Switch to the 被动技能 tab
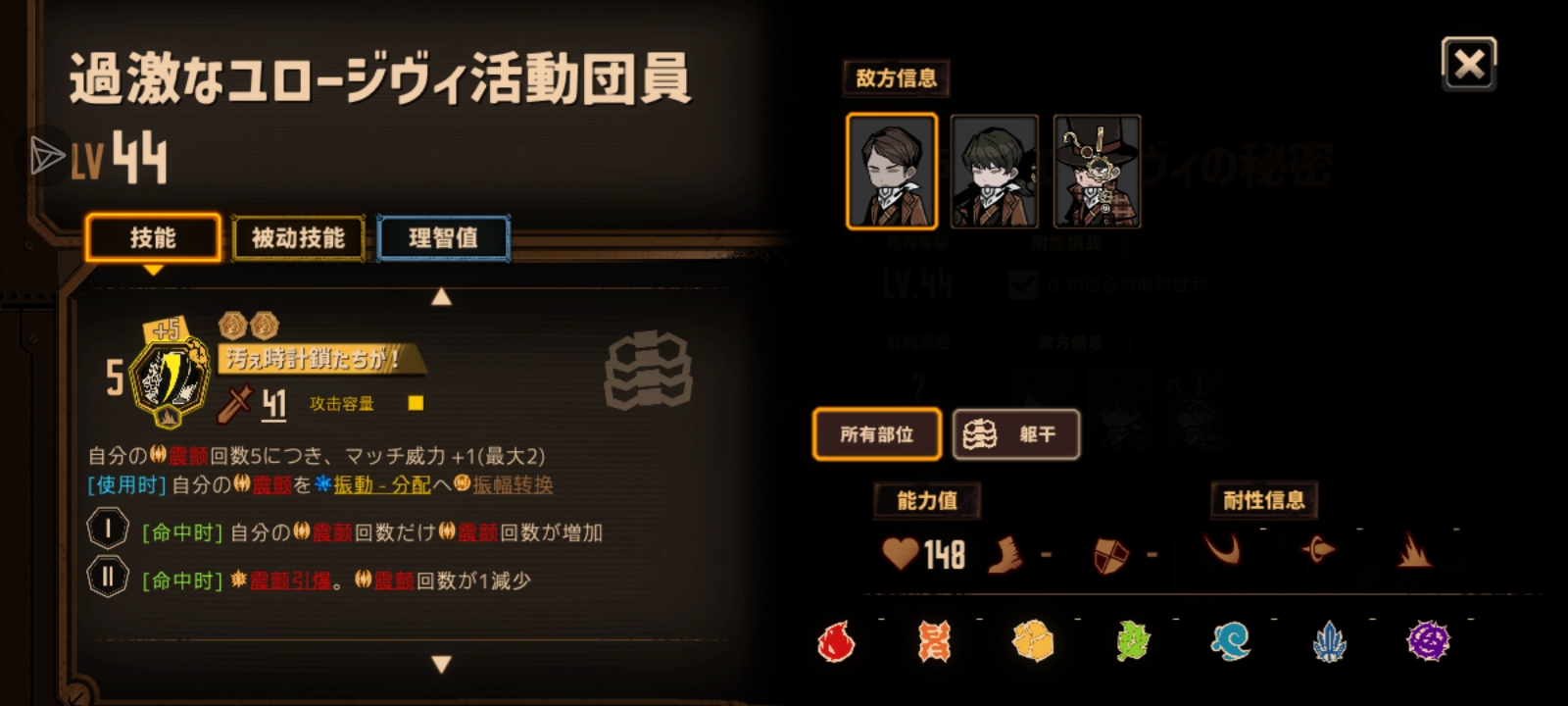This screenshot has height=706, width=1568. point(298,238)
